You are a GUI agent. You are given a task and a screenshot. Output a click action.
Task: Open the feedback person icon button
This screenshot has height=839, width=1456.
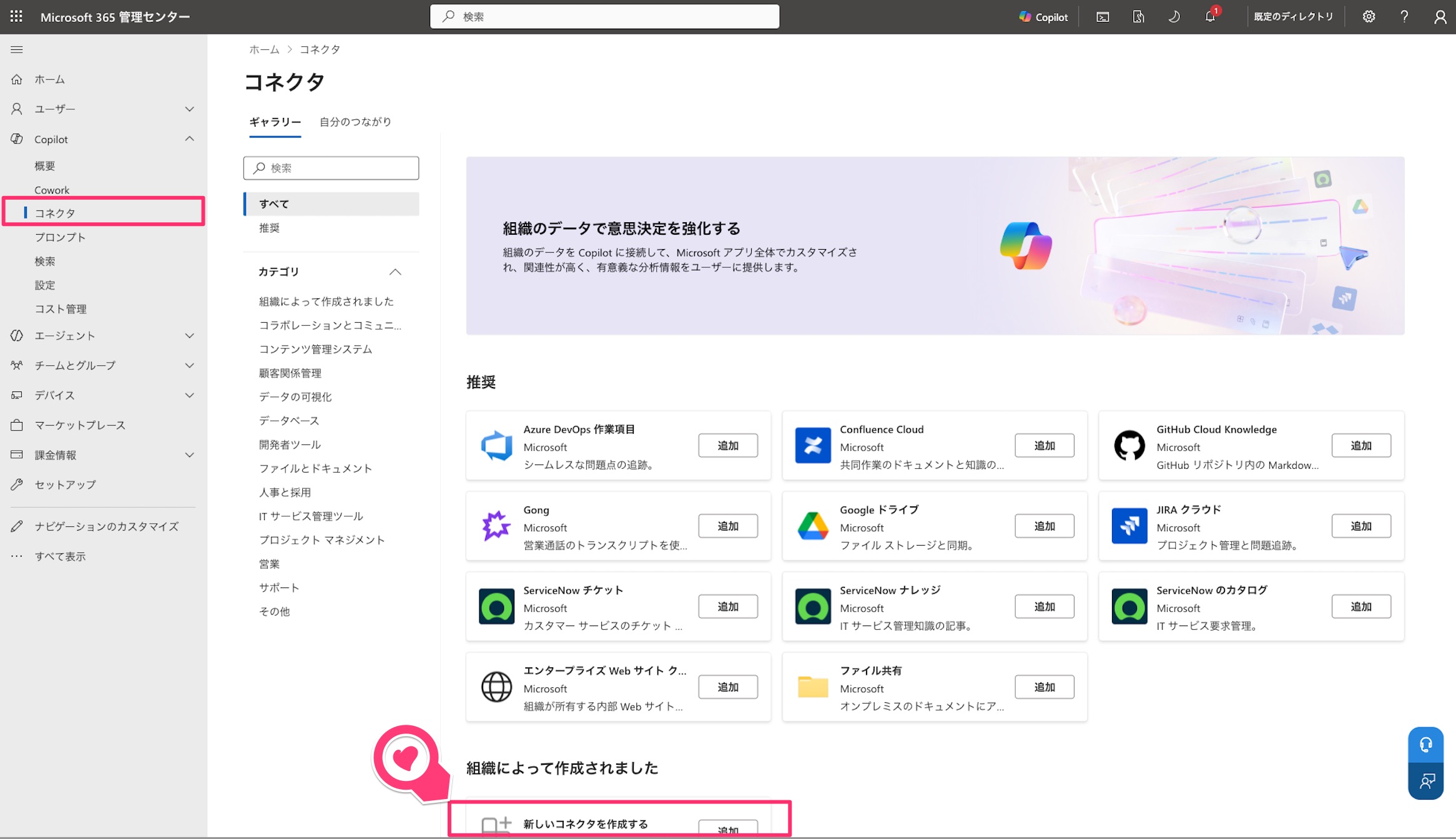tap(1426, 781)
